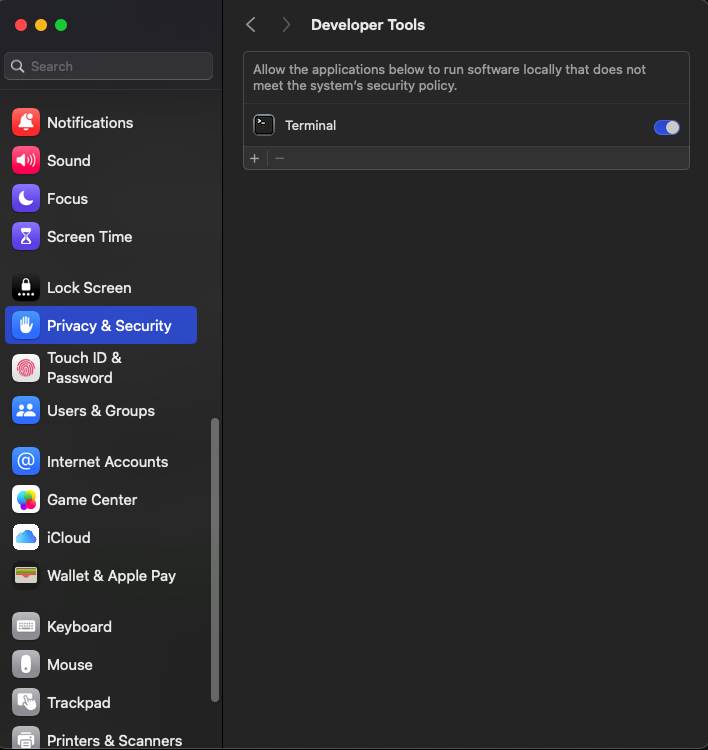Select Game Center label
The image size is (708, 750).
point(92,500)
